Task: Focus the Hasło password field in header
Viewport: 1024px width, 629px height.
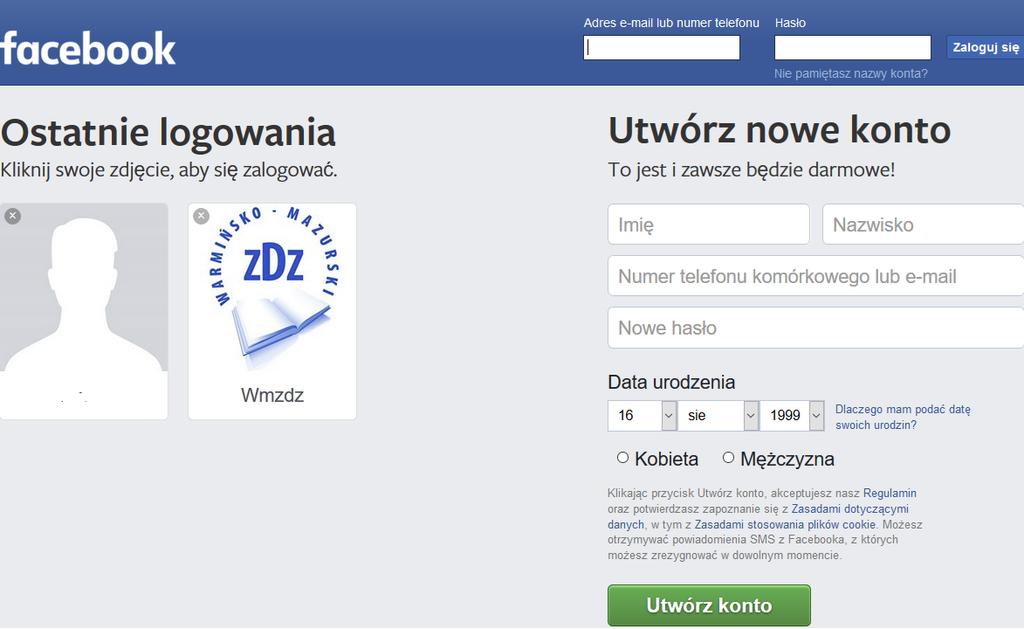Action: pos(852,48)
